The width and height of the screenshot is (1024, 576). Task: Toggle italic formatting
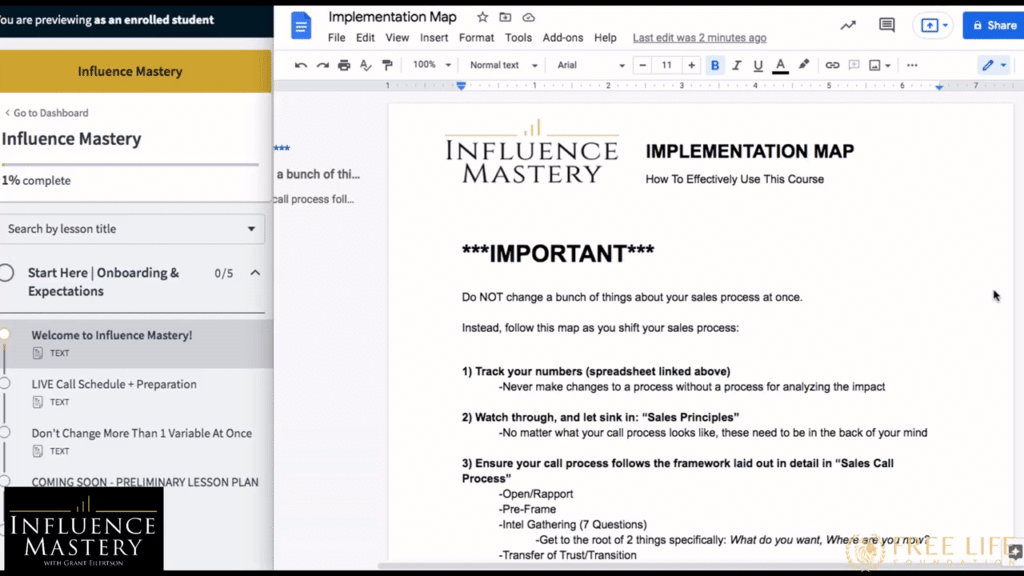(737, 64)
